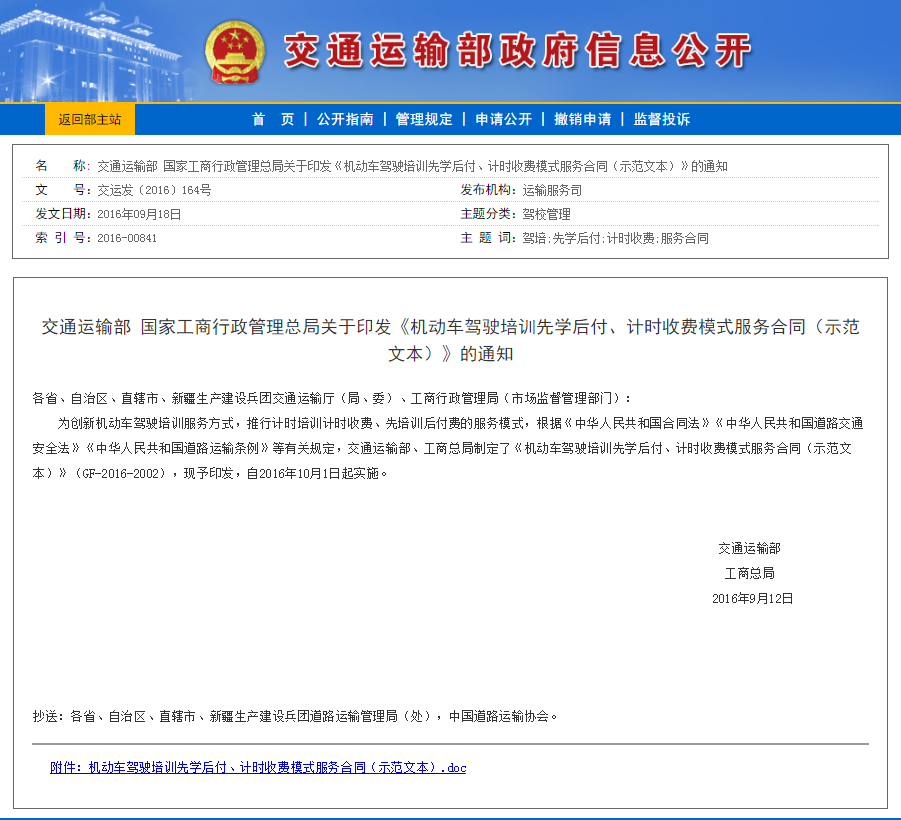Image resolution: width=901 pixels, height=820 pixels.
Task: Click document number 交运发〔2016〕164号
Action: click(154, 190)
